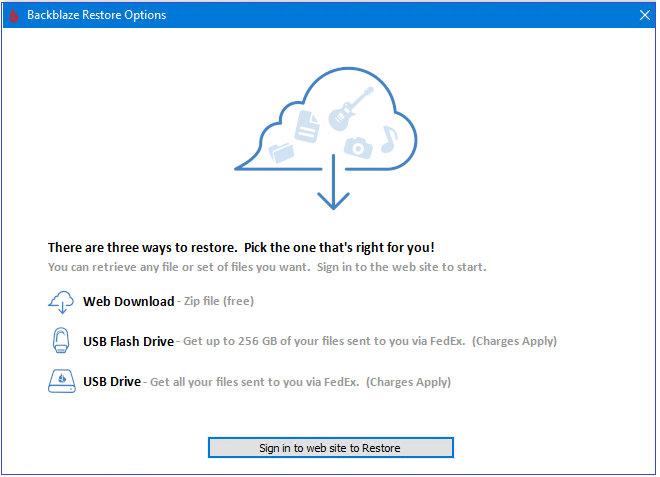
Task: Click the Backblaze flame icon in title bar
Action: click(x=14, y=15)
